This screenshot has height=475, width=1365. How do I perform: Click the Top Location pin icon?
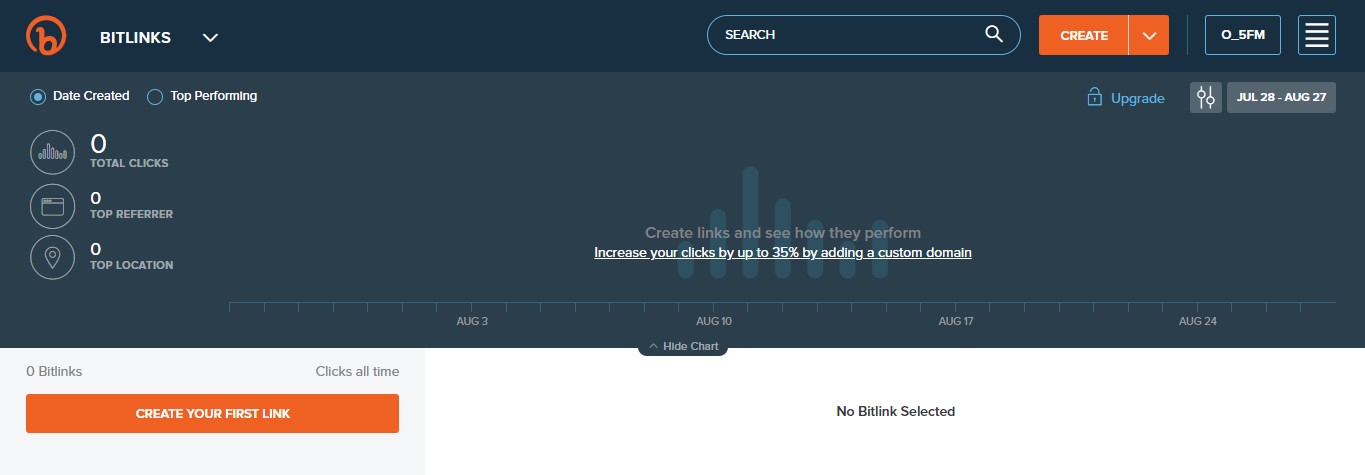point(53,258)
